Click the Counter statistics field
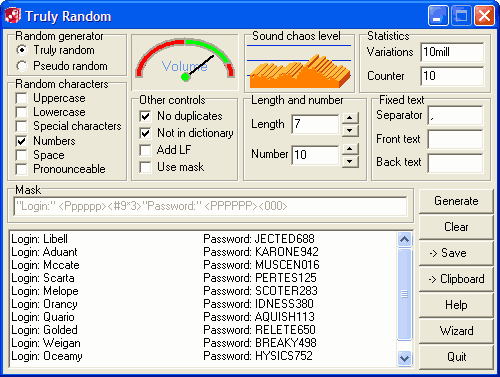The height and width of the screenshot is (377, 500). click(452, 76)
